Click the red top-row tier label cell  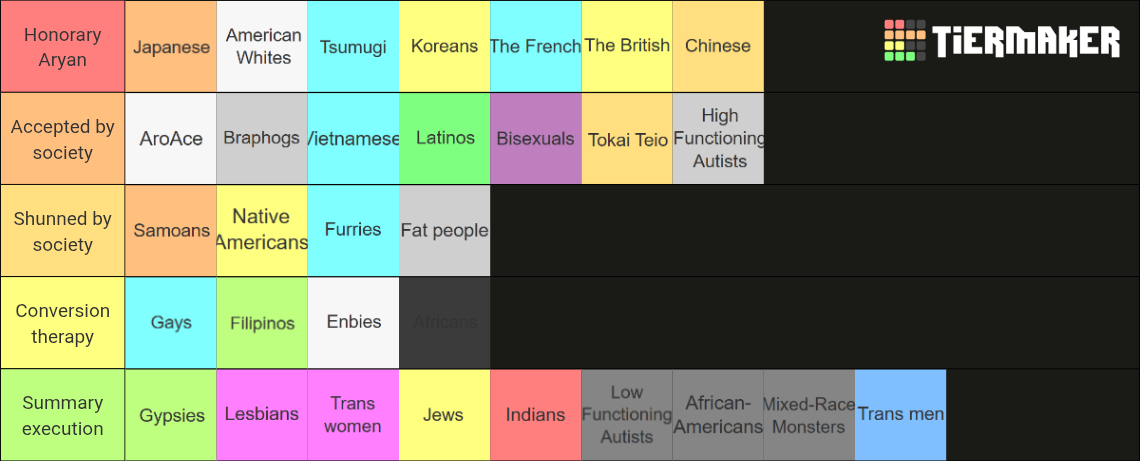coord(63,47)
